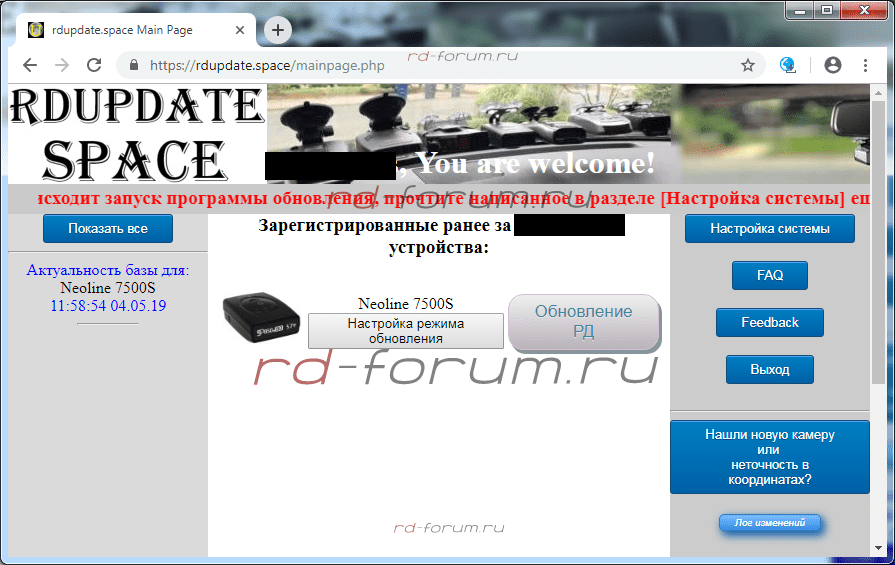
Task: Click the padlock site info icon
Action: [132, 65]
